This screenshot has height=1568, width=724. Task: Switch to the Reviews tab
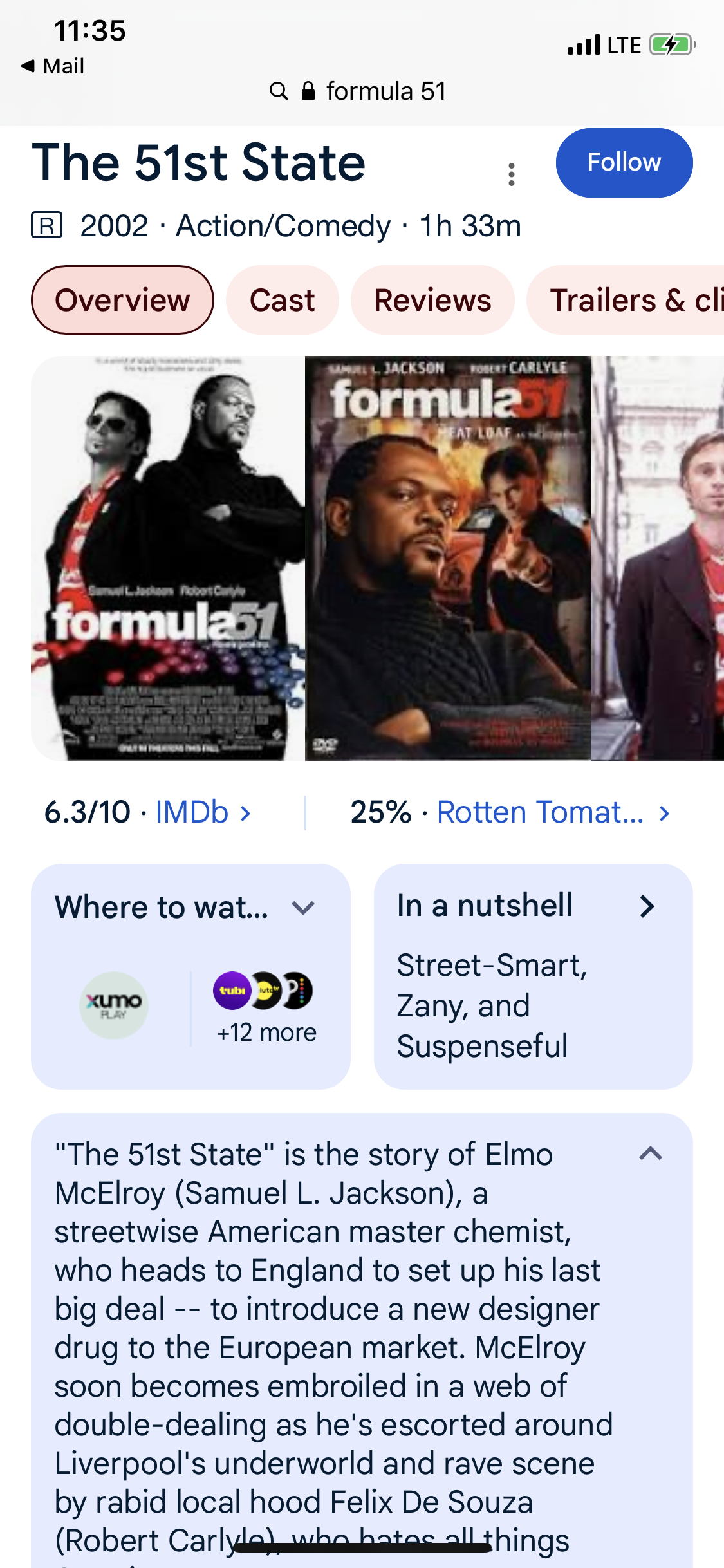[432, 301]
